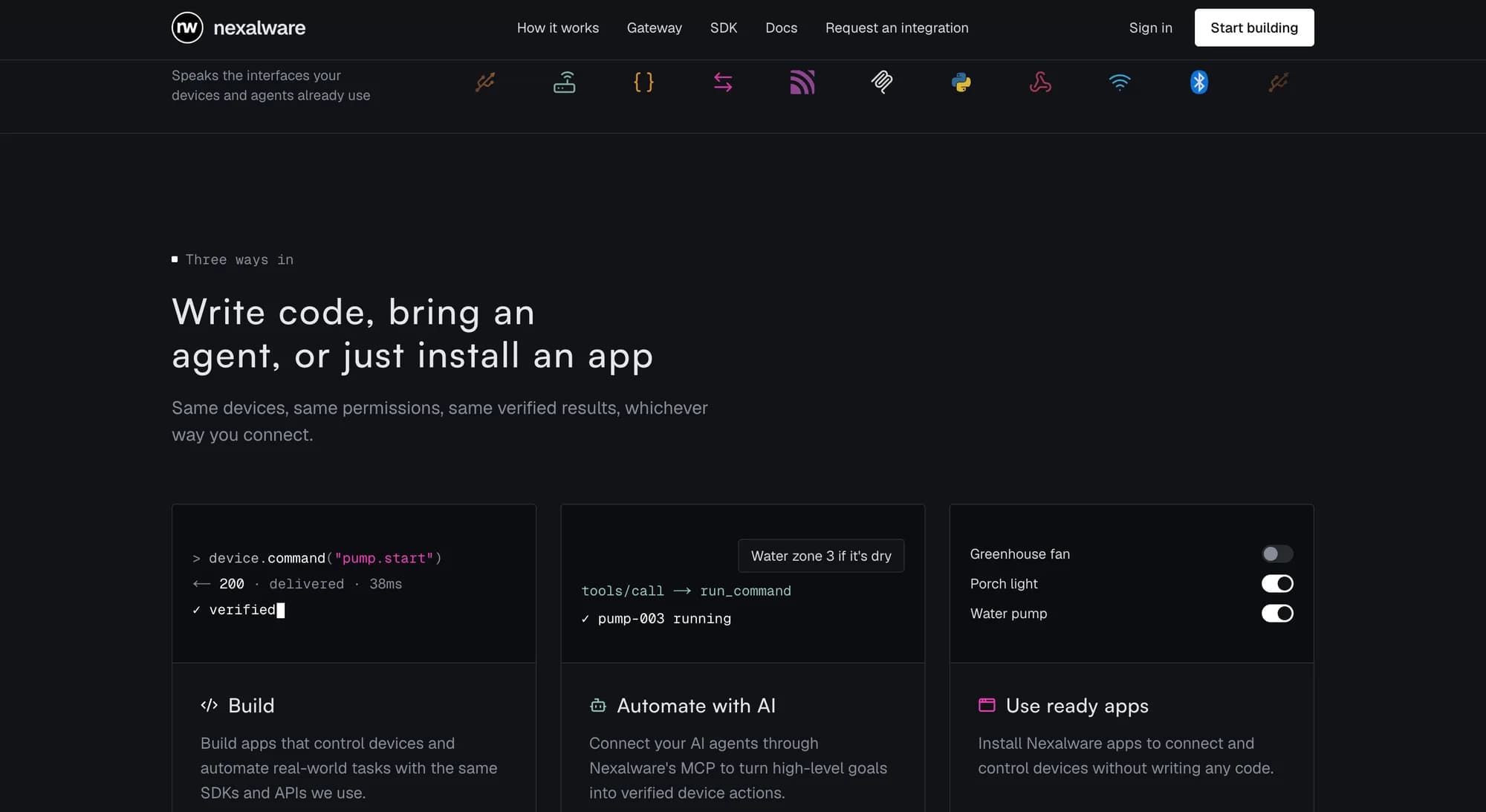Click the Automate with AI heading
The image size is (1486, 812).
click(x=696, y=706)
